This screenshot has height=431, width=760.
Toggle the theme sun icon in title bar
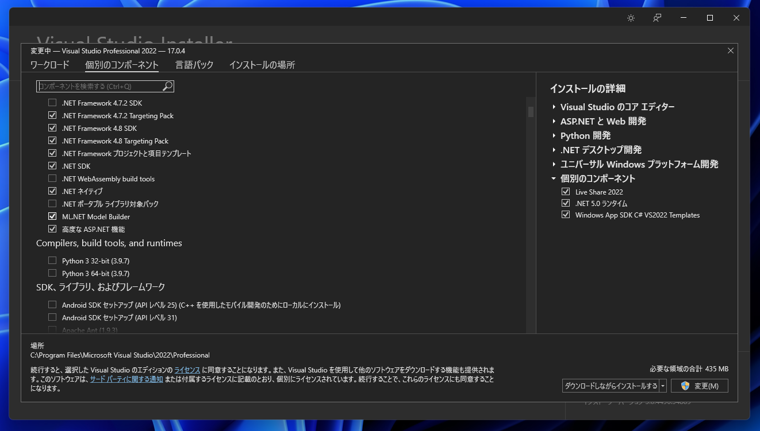[631, 18]
